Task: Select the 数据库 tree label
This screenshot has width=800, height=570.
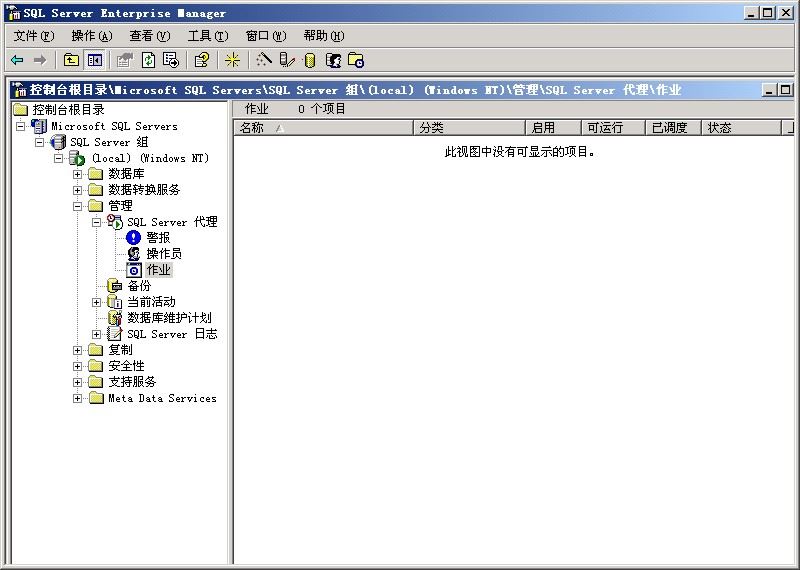Action: (127, 174)
